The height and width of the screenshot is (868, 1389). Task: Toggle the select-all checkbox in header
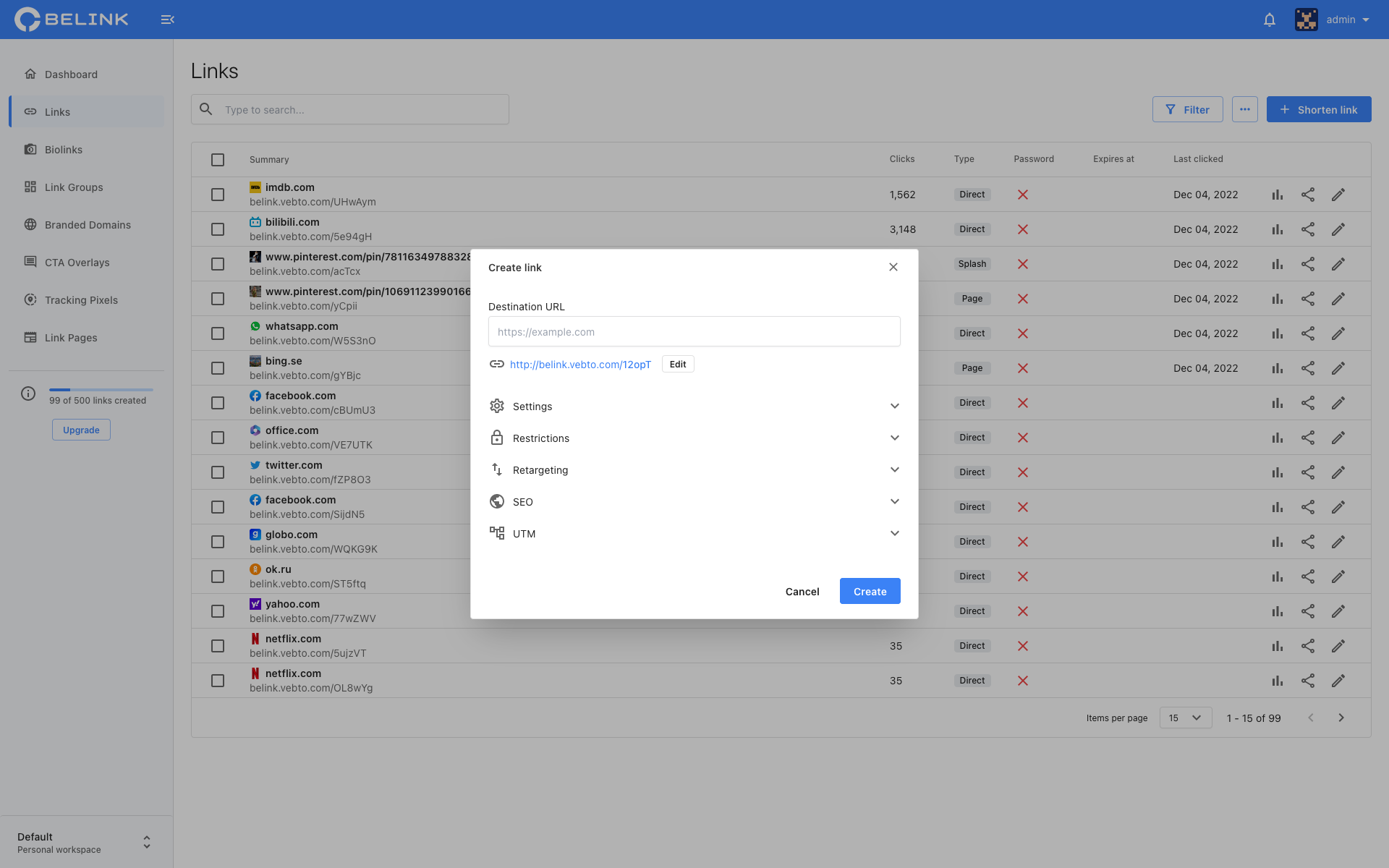(x=218, y=160)
